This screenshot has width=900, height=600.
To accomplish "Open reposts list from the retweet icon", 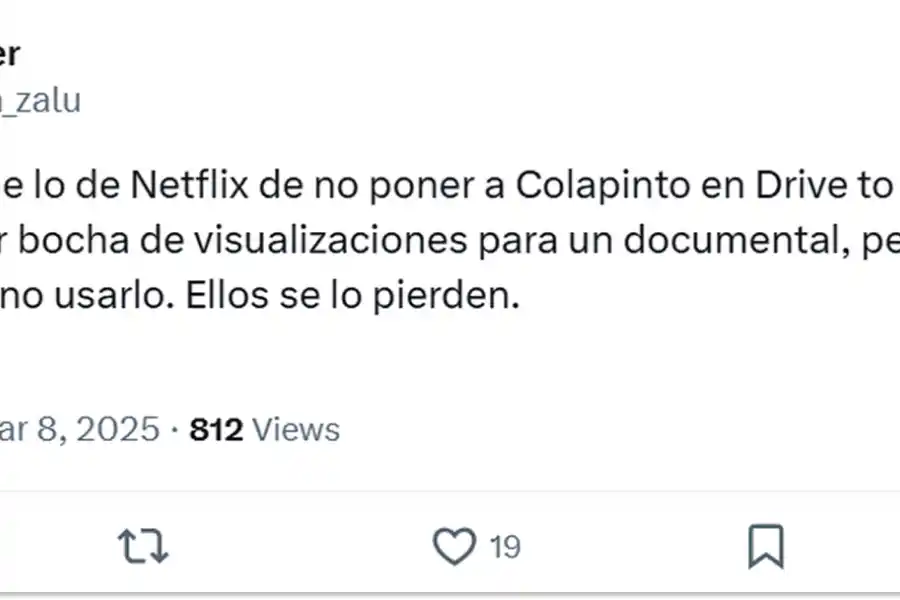I will (x=143, y=547).
